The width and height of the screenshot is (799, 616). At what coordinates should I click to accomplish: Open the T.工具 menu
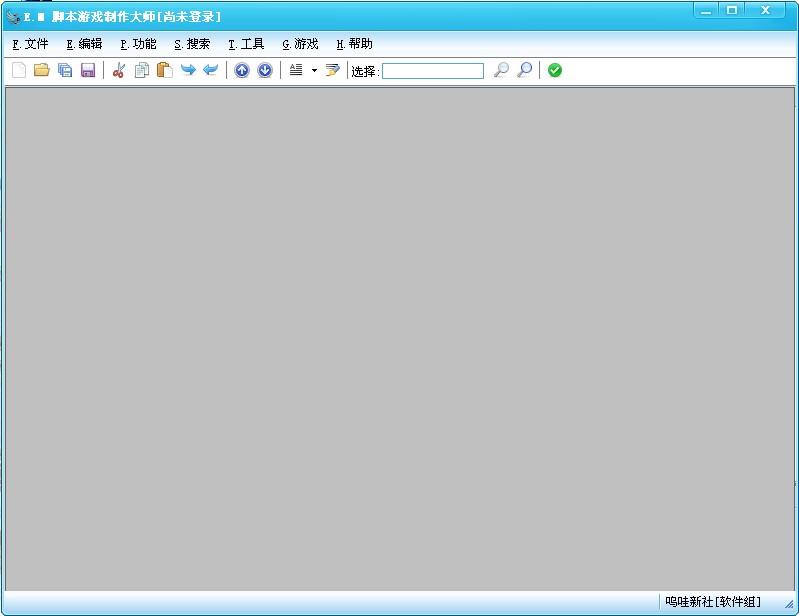(246, 44)
